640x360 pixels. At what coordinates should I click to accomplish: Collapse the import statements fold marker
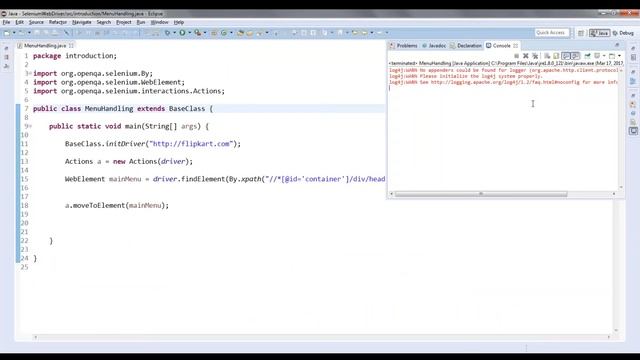(x=30, y=73)
